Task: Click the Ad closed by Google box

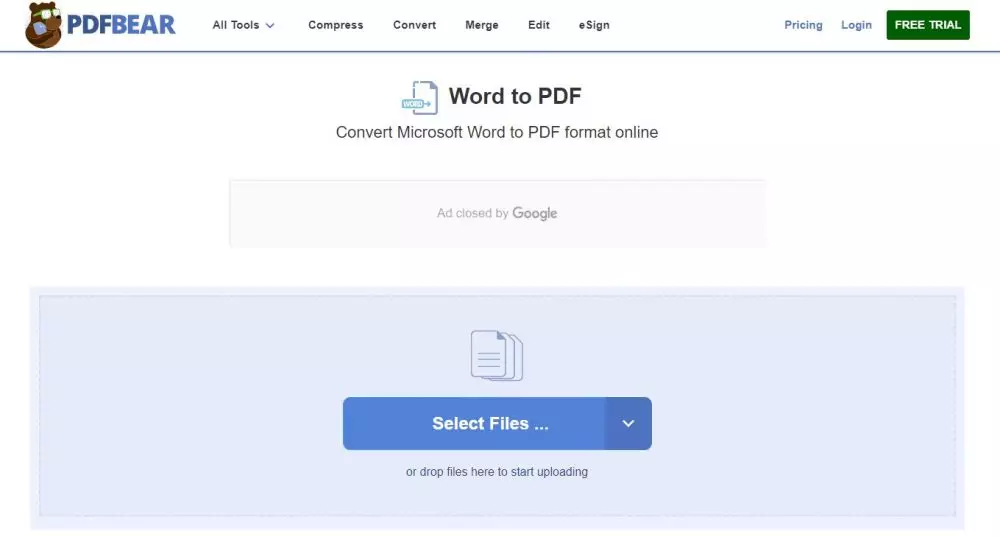Action: (x=497, y=213)
